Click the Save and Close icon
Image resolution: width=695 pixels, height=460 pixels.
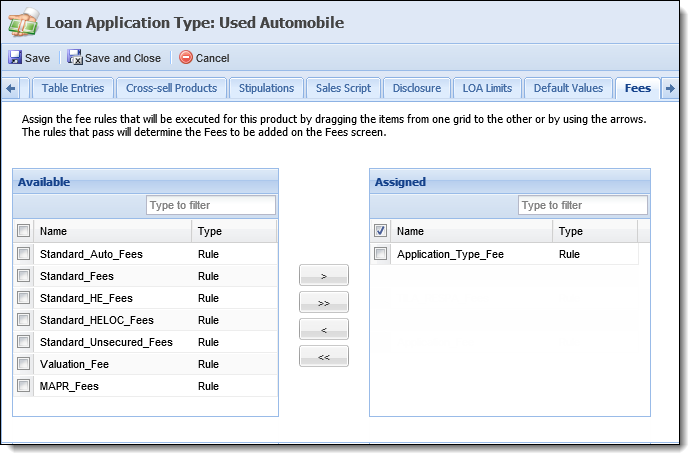click(74, 58)
